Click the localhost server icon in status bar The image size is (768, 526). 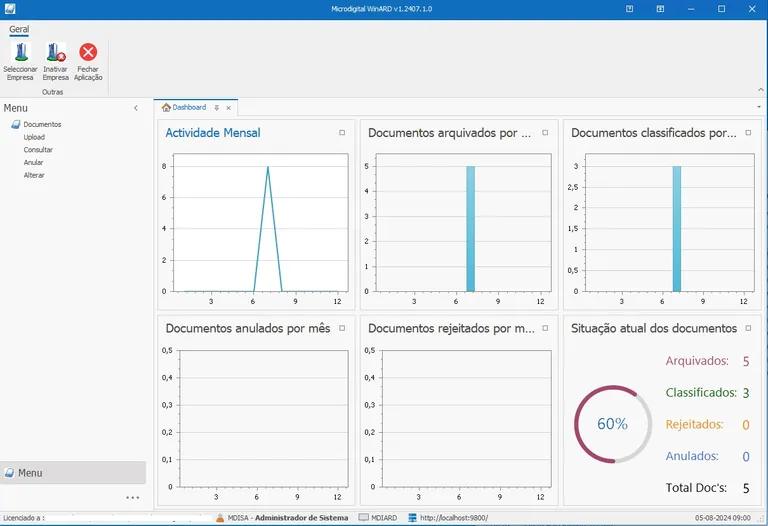[x=412, y=518]
